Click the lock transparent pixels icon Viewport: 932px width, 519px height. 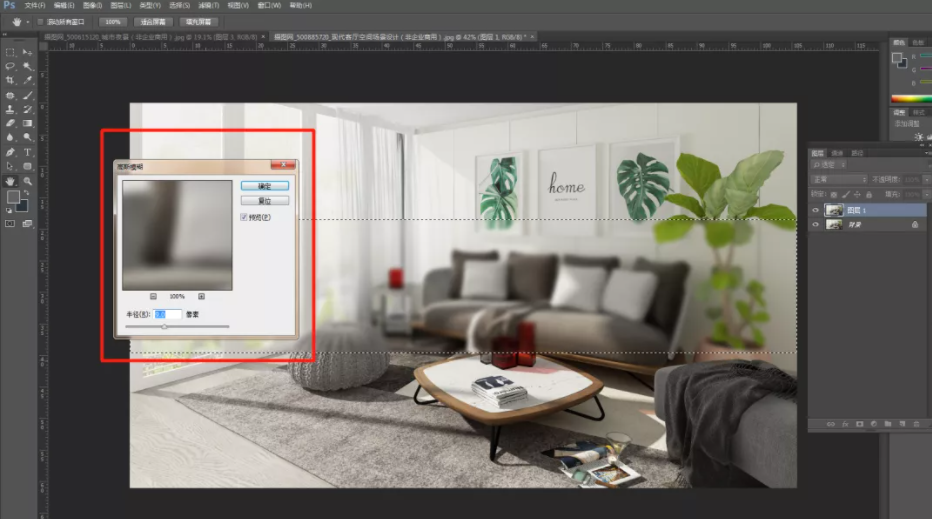[833, 194]
